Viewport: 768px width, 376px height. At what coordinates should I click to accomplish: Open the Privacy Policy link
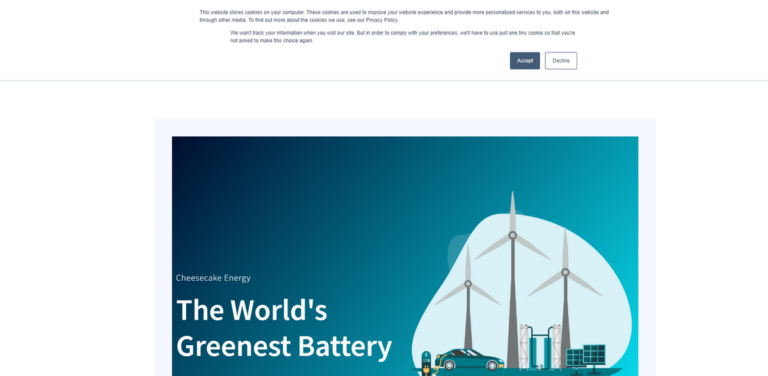point(382,20)
